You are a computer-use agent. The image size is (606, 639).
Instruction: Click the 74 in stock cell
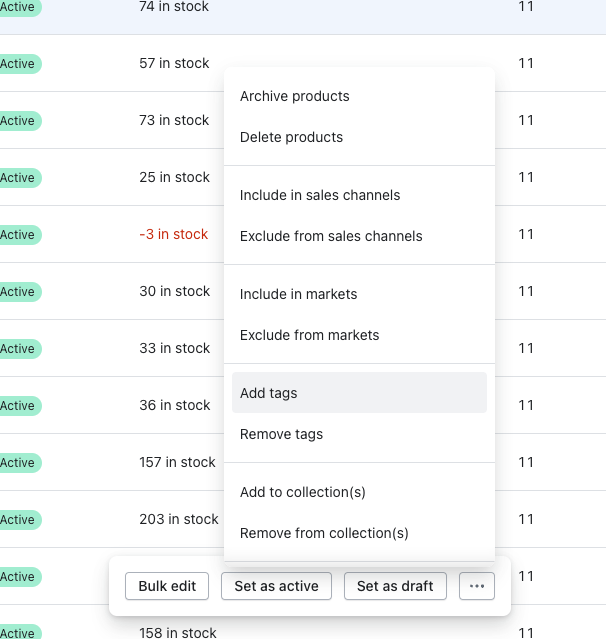pyautogui.click(x=174, y=7)
